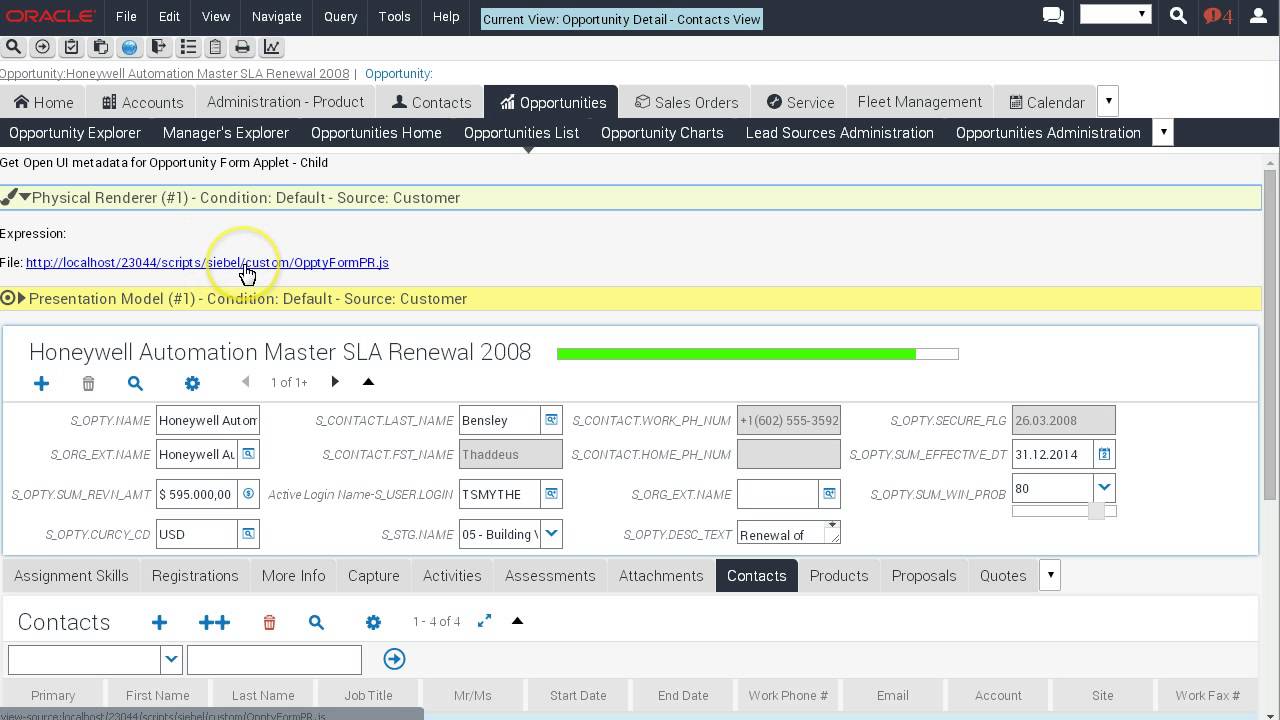This screenshot has width=1280, height=720.
Task: Click the clipboard checkmark toolbar icon
Action: pos(71,47)
